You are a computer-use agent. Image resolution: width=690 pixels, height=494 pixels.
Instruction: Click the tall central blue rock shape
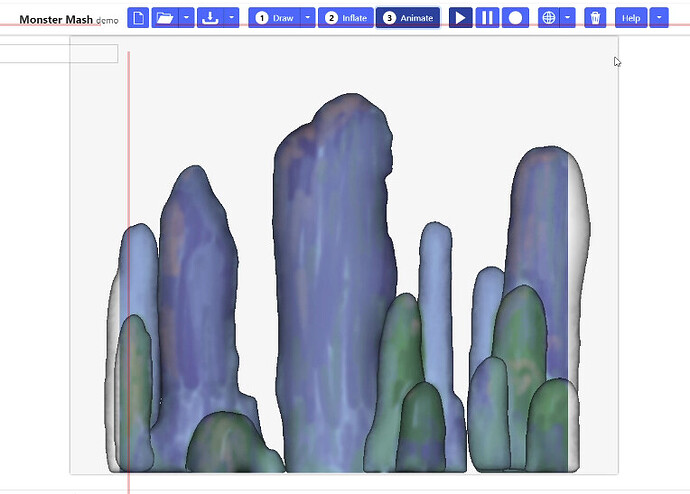[334, 282]
